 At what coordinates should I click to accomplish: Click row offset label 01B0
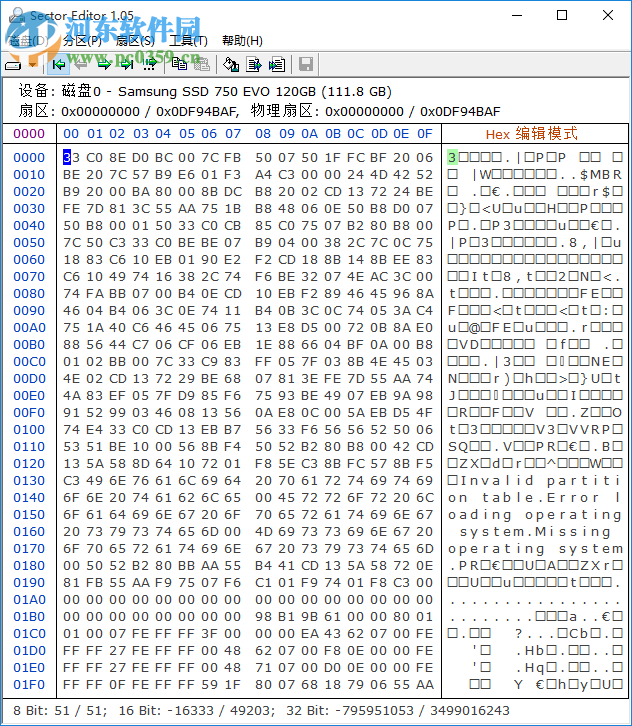[x=29, y=617]
